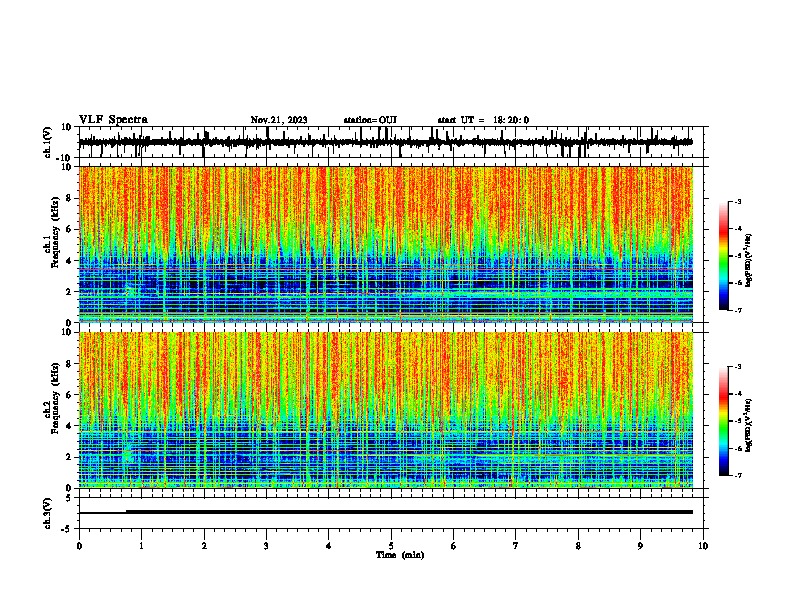
Task: Click the "ch.1(V)" waveform axis label
Action: tap(48, 142)
